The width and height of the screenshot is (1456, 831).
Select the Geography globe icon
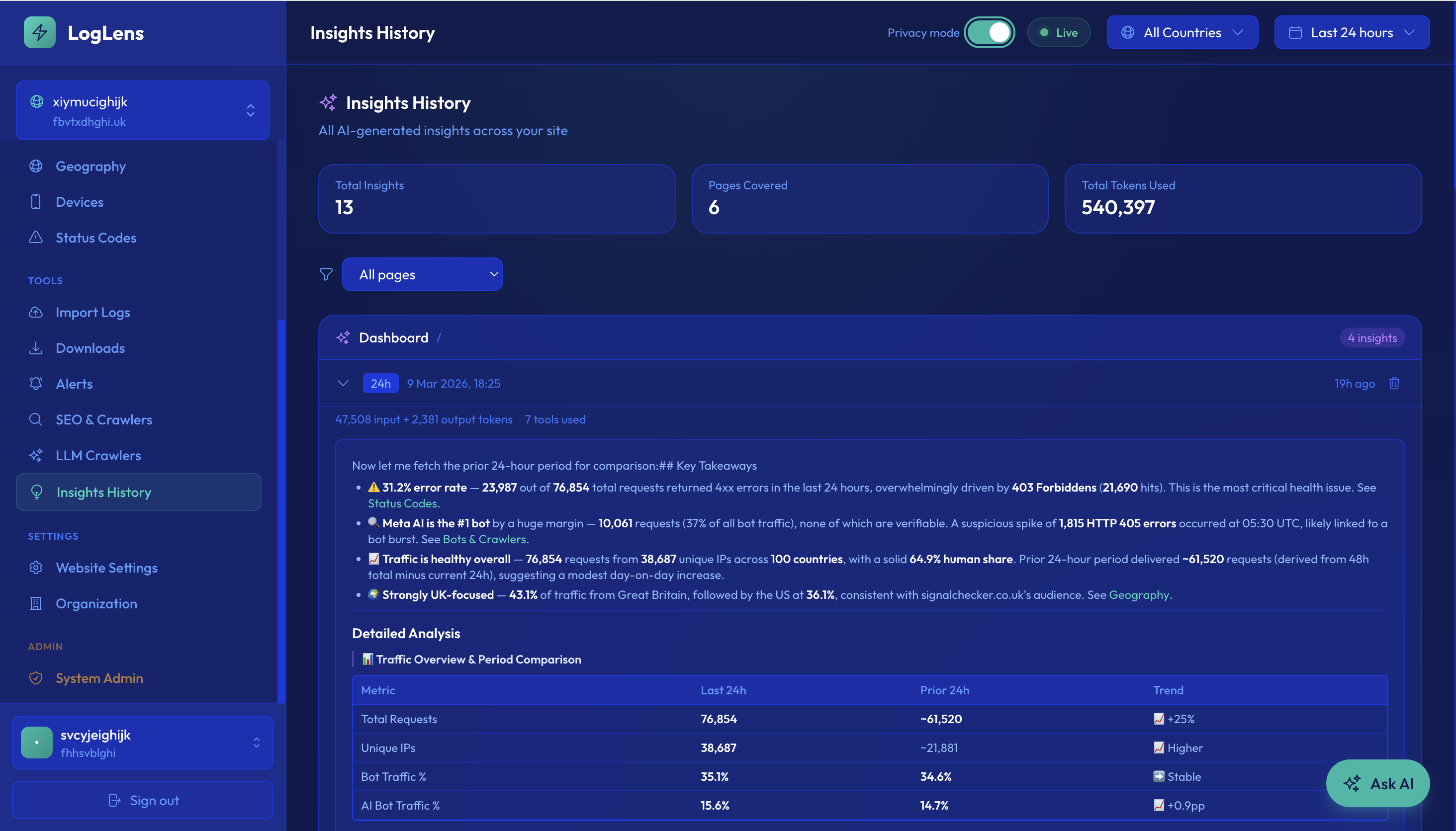click(x=36, y=166)
